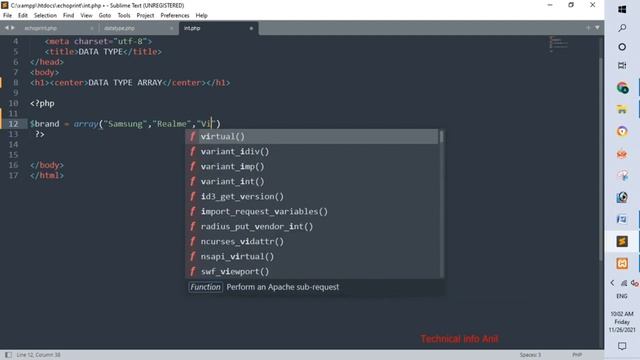Open Cortana circle icon
Screen dimensions: 640x360
coord(622,47)
